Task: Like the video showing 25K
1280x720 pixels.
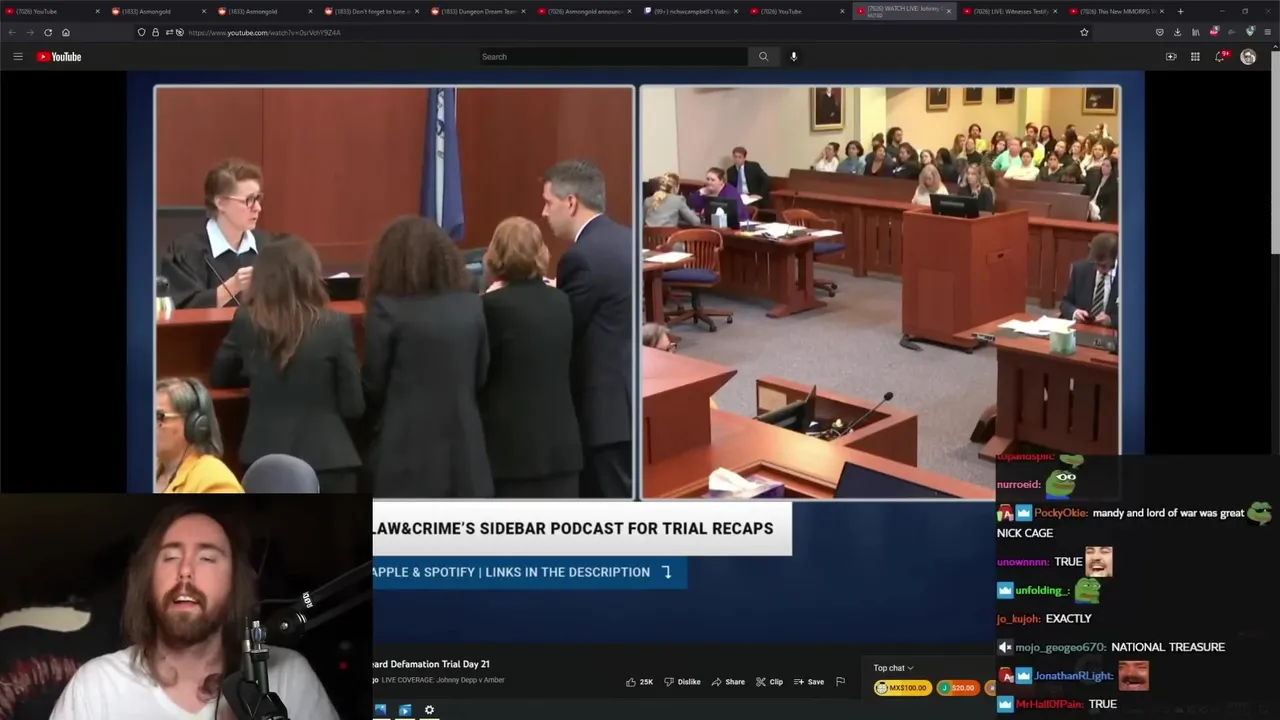Action: (x=639, y=682)
